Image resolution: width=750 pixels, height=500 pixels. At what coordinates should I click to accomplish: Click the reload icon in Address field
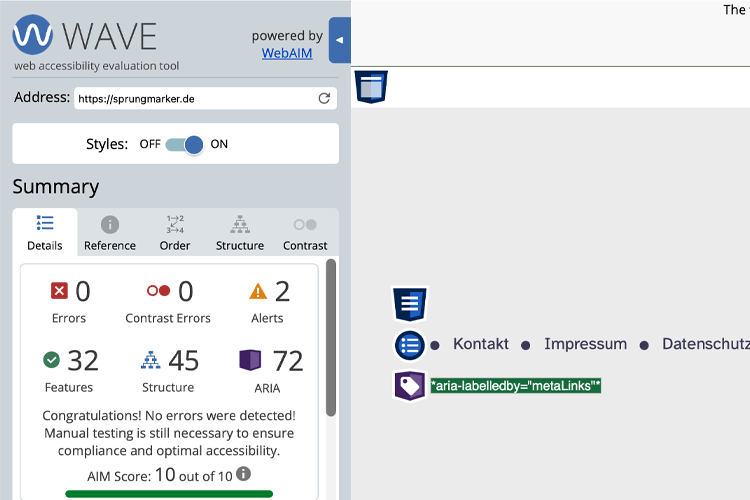[x=324, y=98]
